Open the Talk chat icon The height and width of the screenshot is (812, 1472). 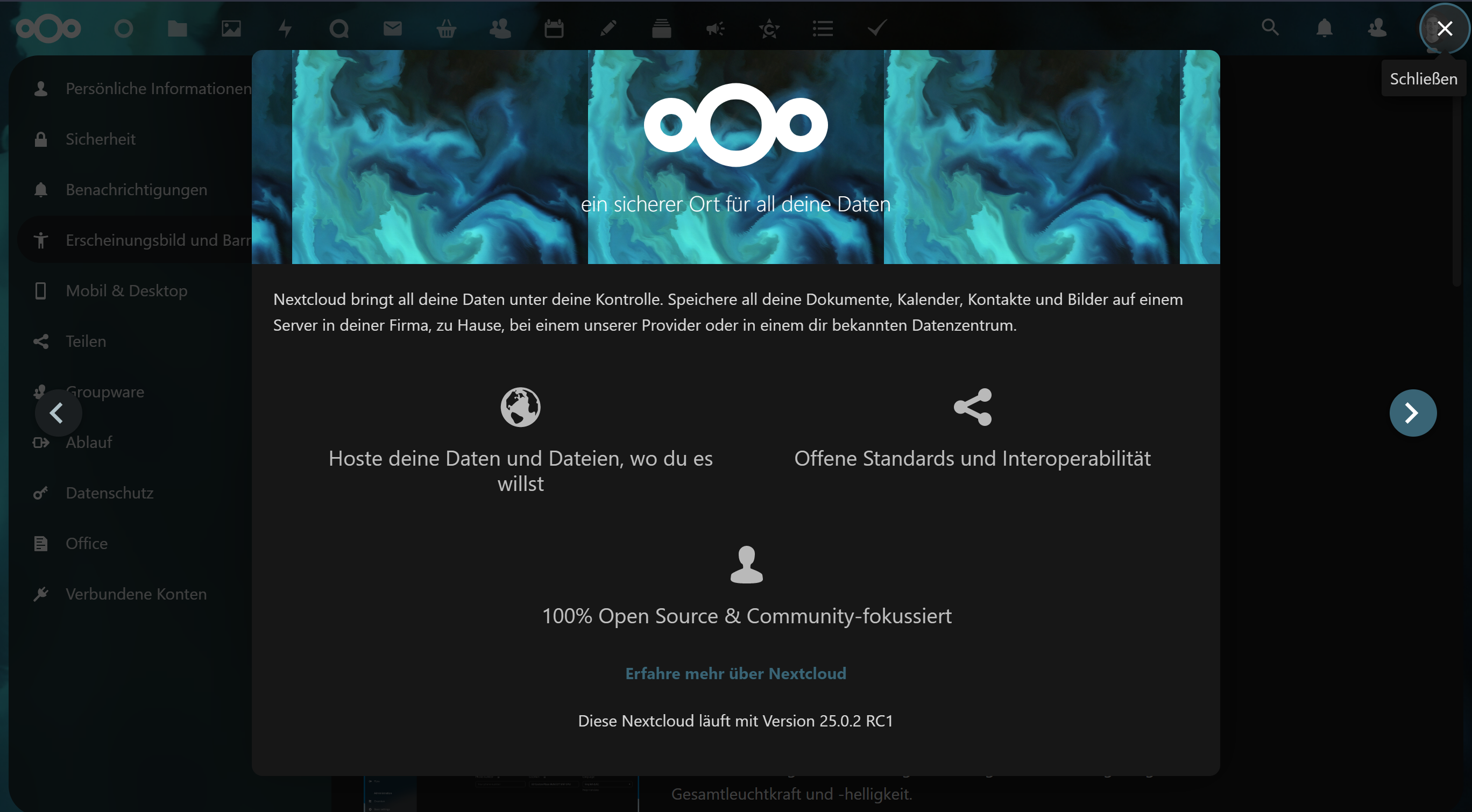coord(339,28)
